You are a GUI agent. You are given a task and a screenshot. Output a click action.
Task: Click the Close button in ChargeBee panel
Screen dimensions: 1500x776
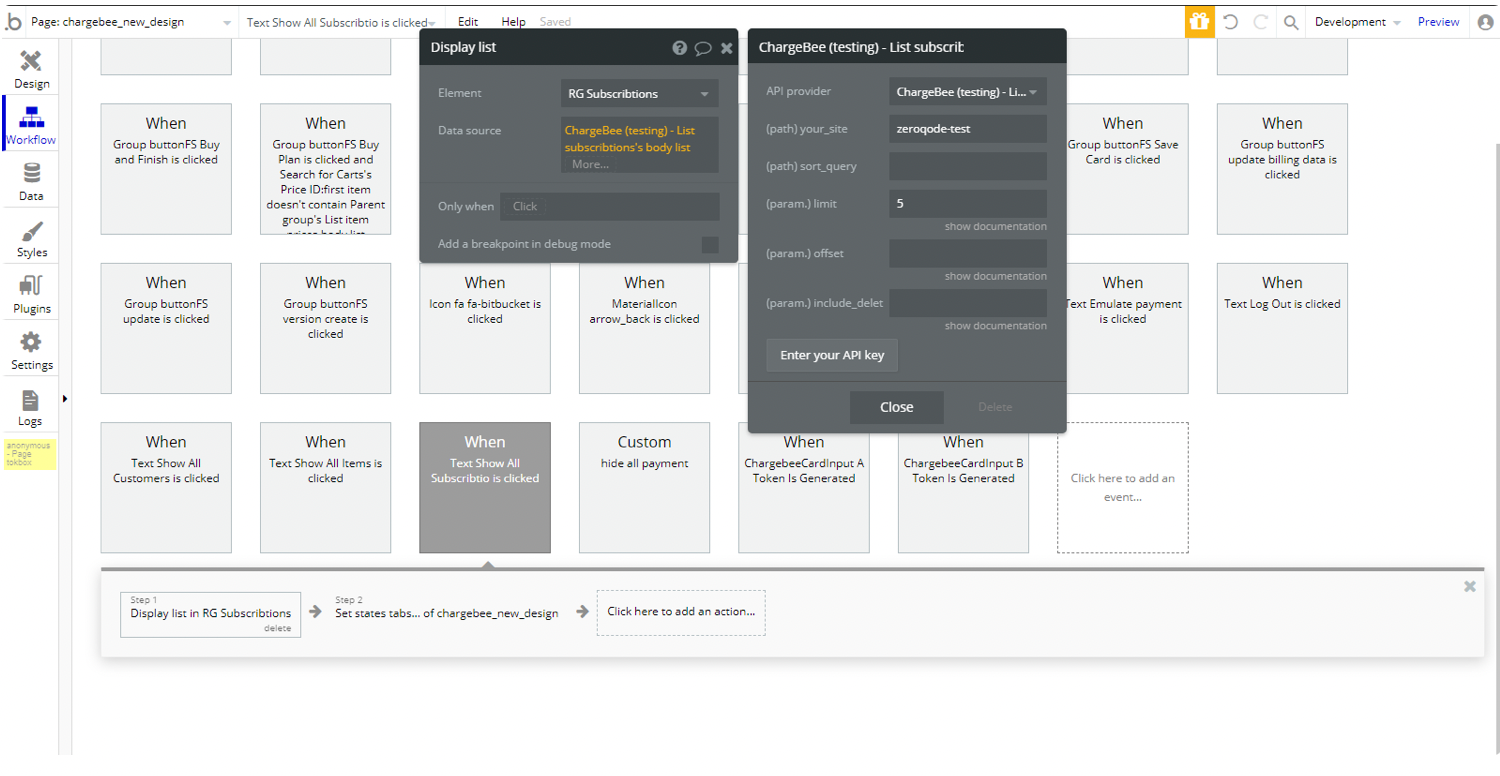(897, 407)
